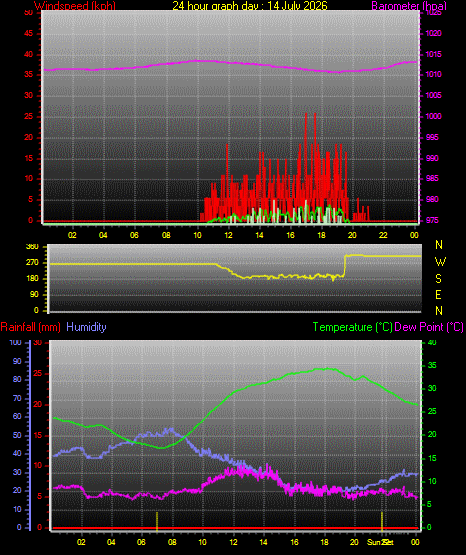The height and width of the screenshot is (555, 466).
Task: Click the 45 value on windspeed axis
Action: (29, 34)
